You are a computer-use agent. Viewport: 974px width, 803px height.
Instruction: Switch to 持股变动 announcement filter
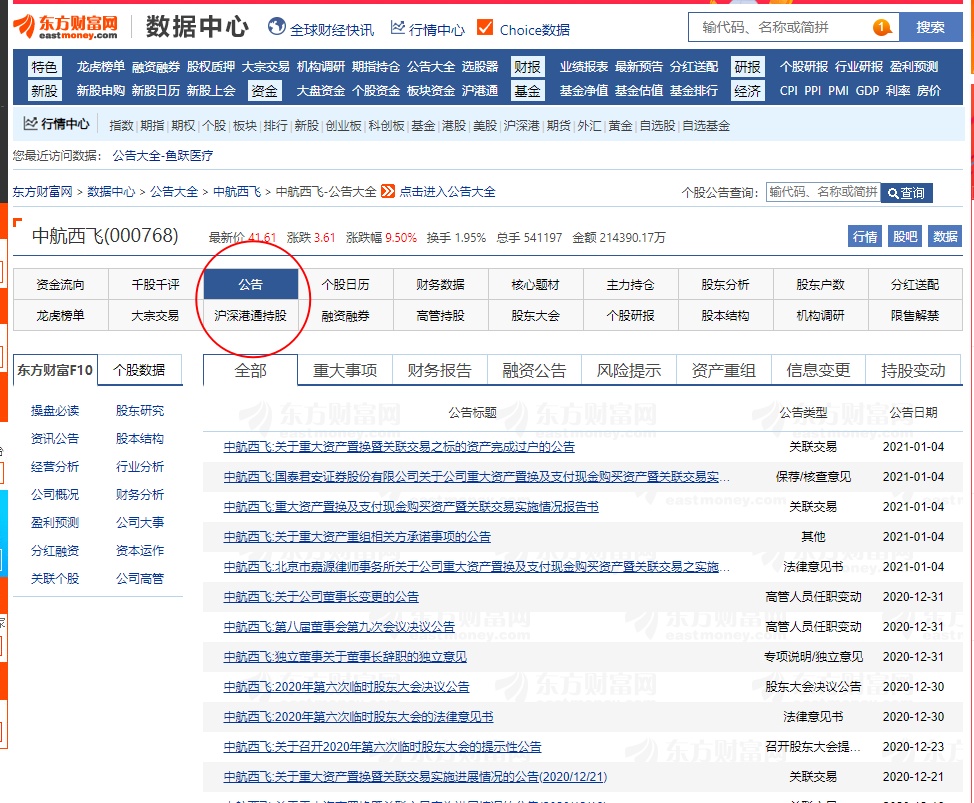[x=913, y=371]
